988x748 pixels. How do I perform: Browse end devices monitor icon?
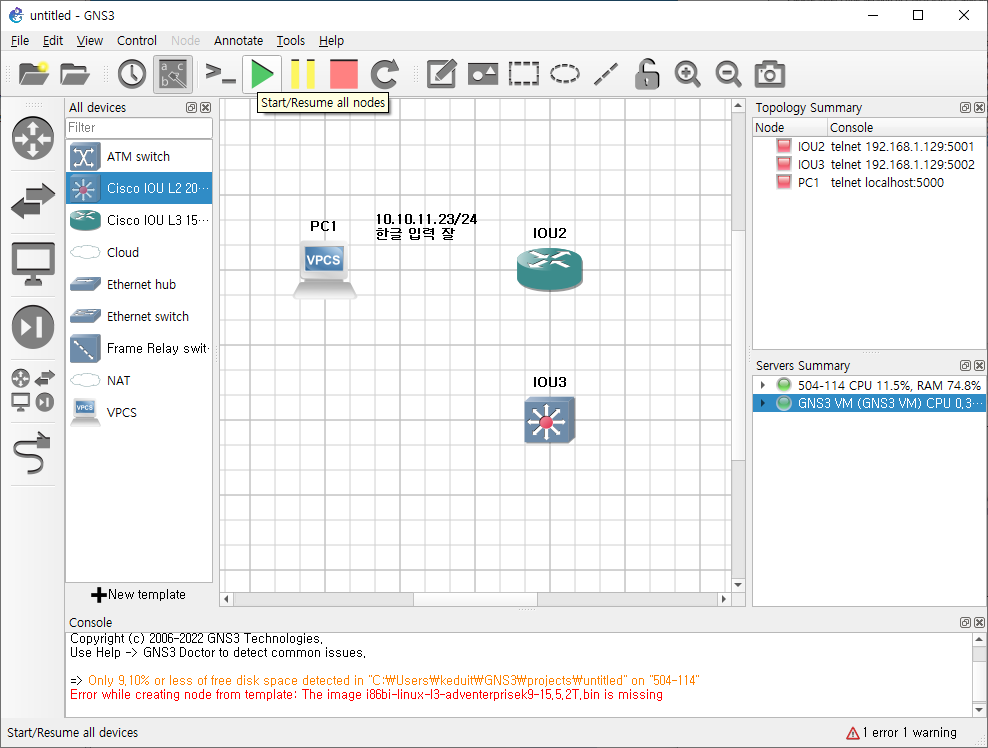33,264
